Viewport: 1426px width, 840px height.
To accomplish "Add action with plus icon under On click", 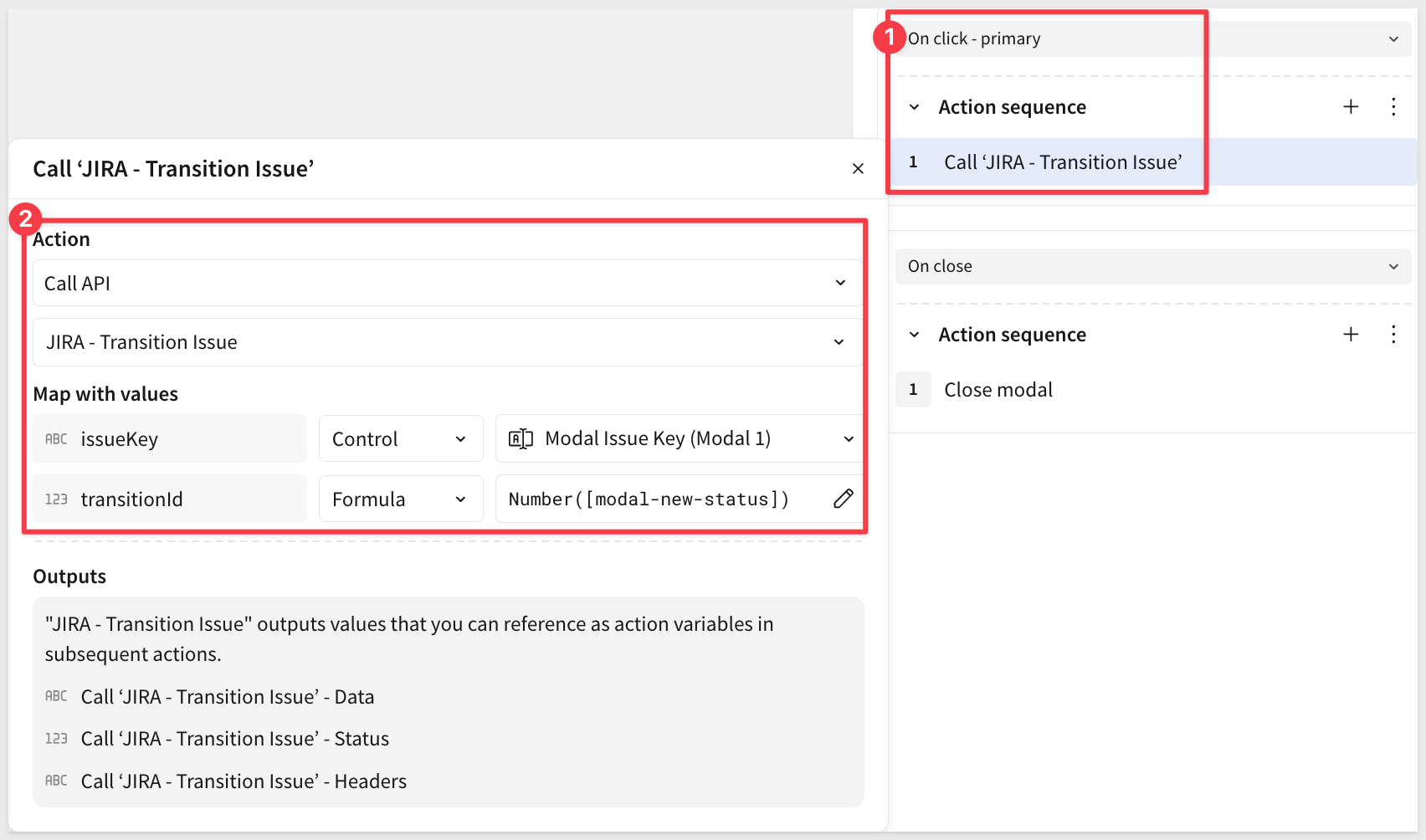I will click(x=1350, y=107).
